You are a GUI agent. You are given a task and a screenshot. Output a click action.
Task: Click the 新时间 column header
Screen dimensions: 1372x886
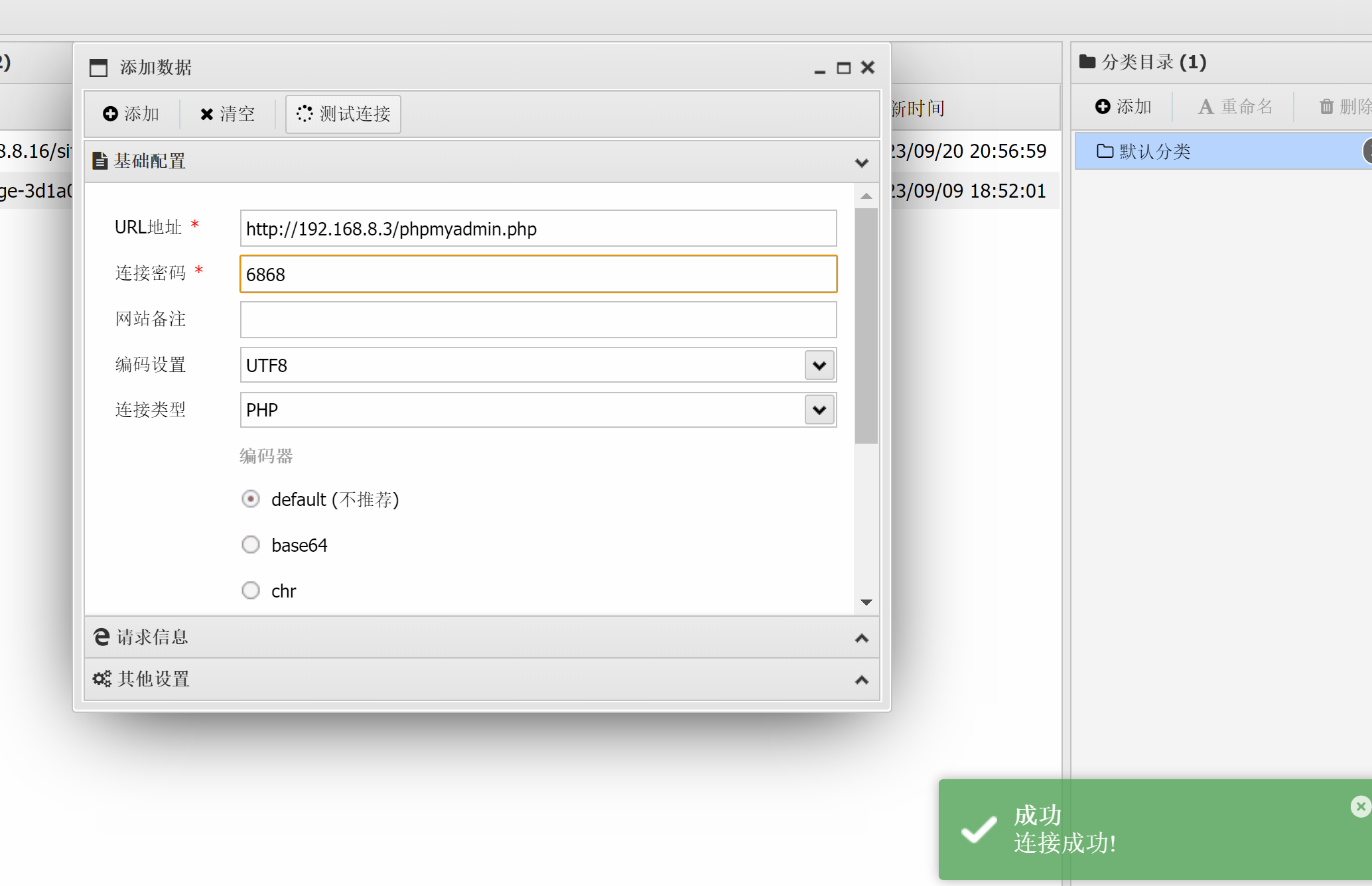[x=918, y=108]
